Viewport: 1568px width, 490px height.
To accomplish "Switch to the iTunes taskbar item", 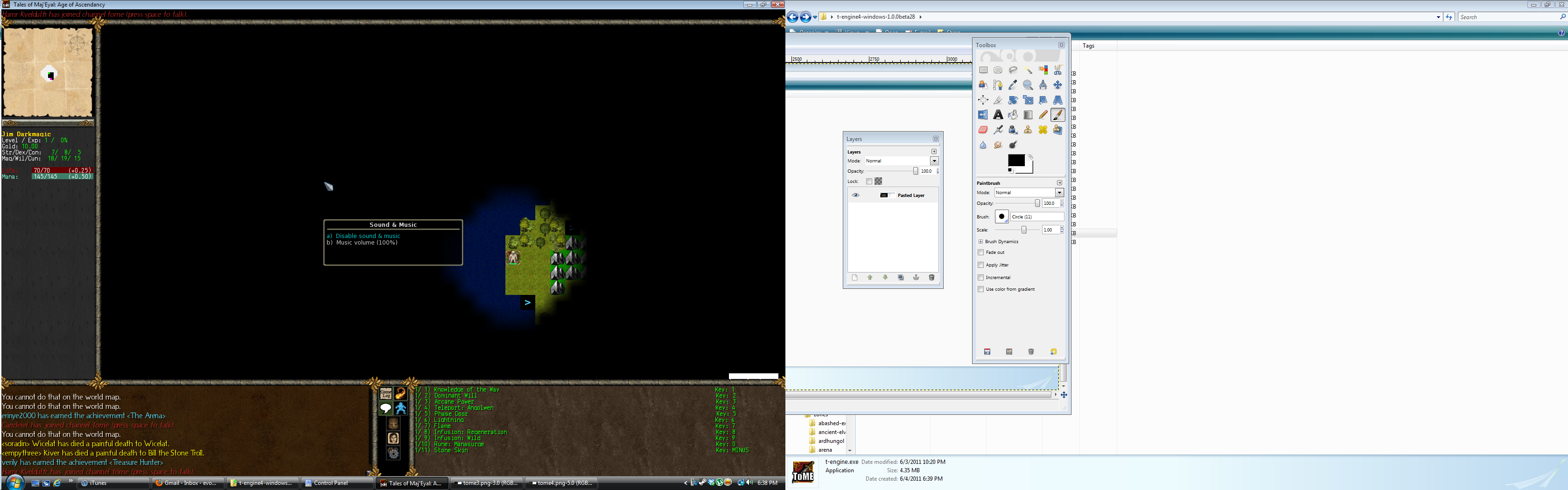I will coord(112,483).
